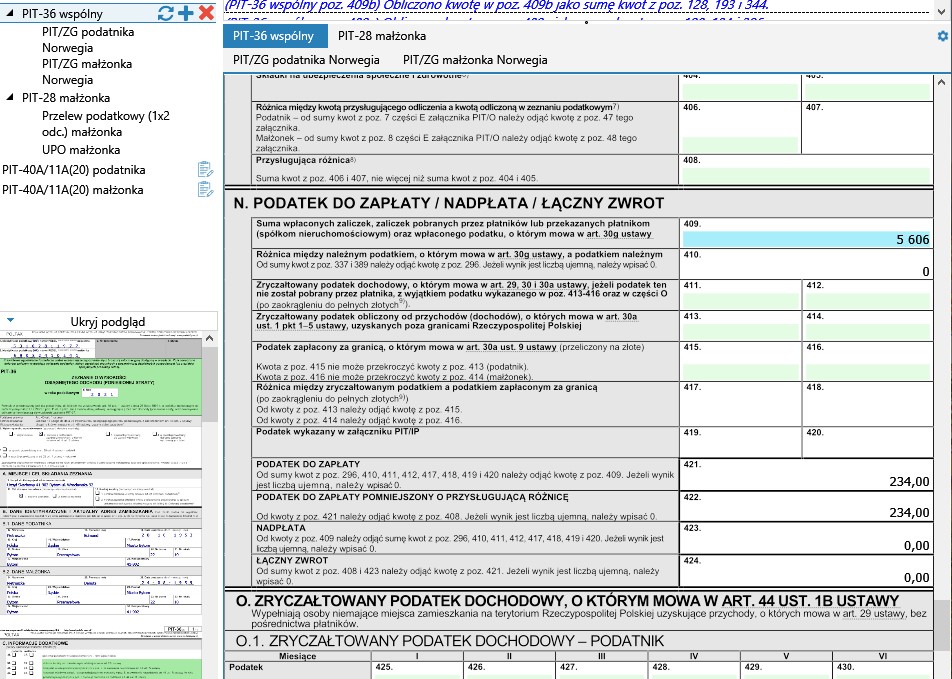Select UPO małżonka in the document tree
This screenshot has height=679, width=952.
(x=81, y=149)
